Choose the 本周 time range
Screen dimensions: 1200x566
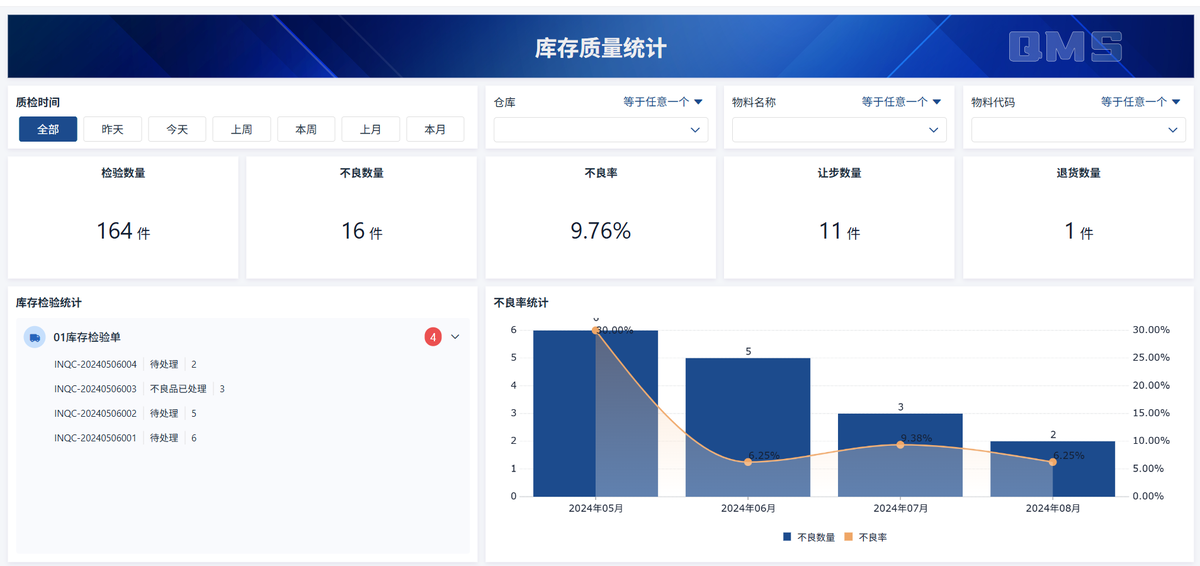pyautogui.click(x=306, y=129)
